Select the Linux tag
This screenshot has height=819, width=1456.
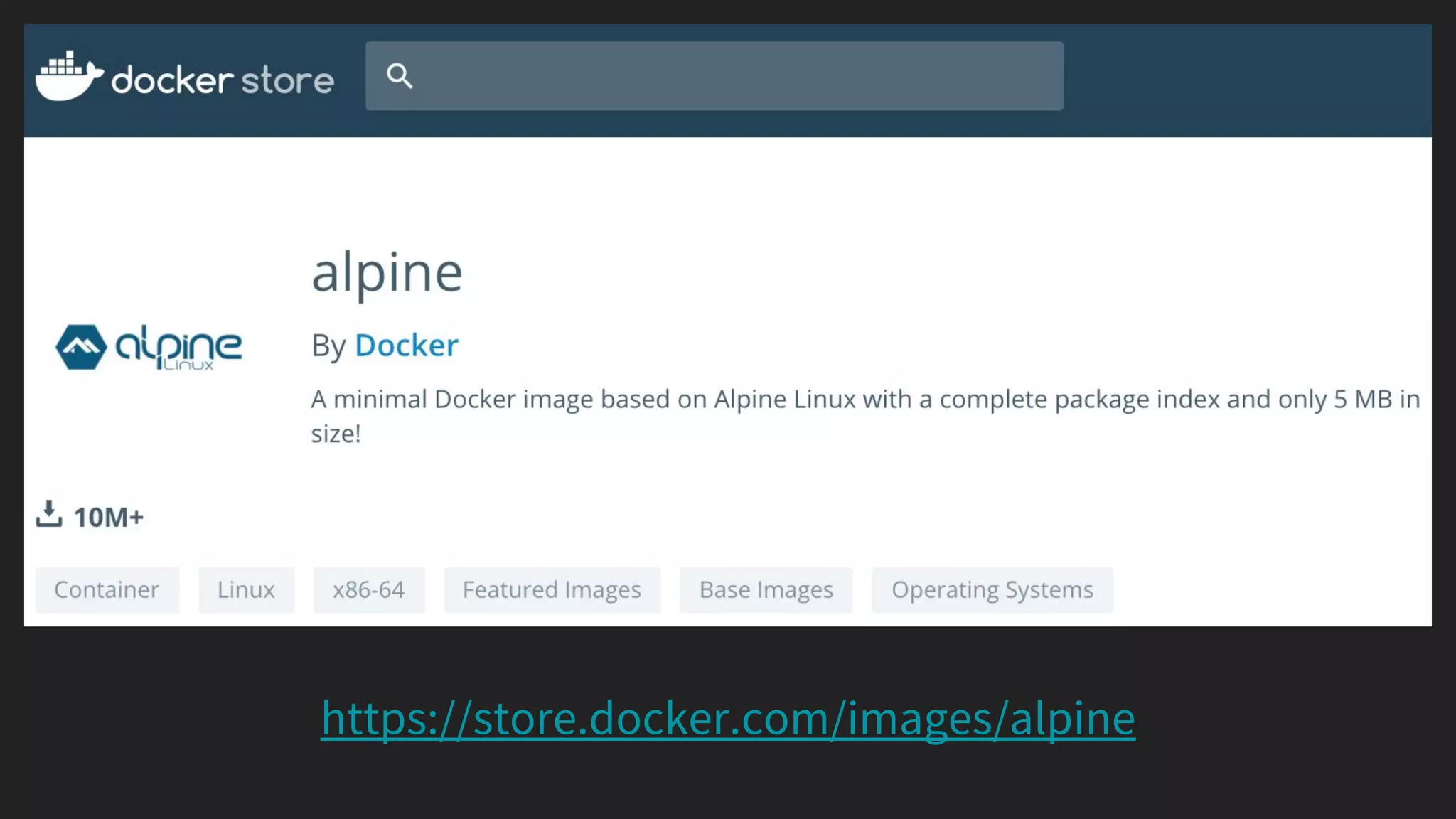(x=246, y=589)
